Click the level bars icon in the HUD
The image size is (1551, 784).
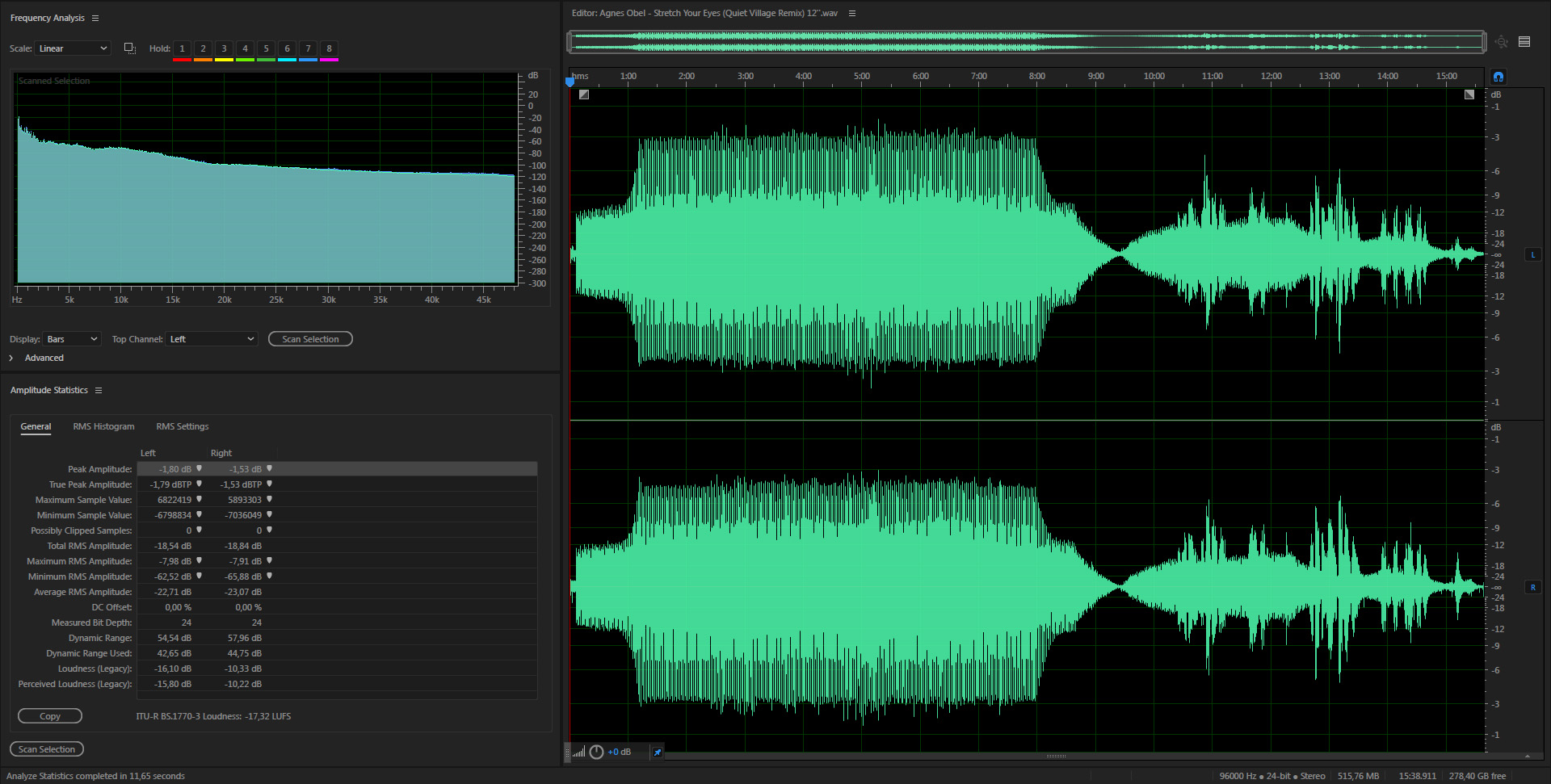pos(578,753)
